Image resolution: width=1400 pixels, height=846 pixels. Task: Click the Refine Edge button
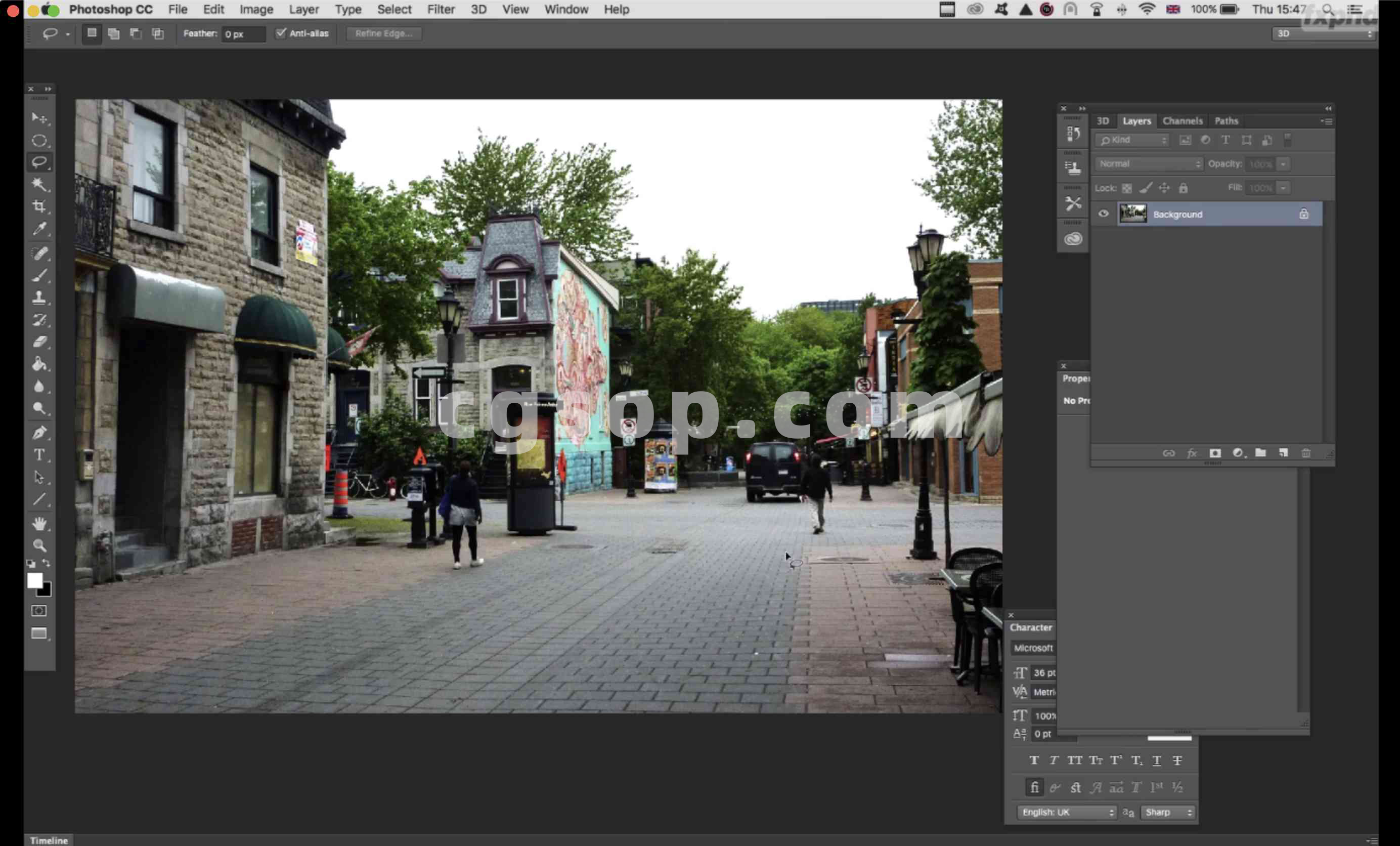click(383, 33)
